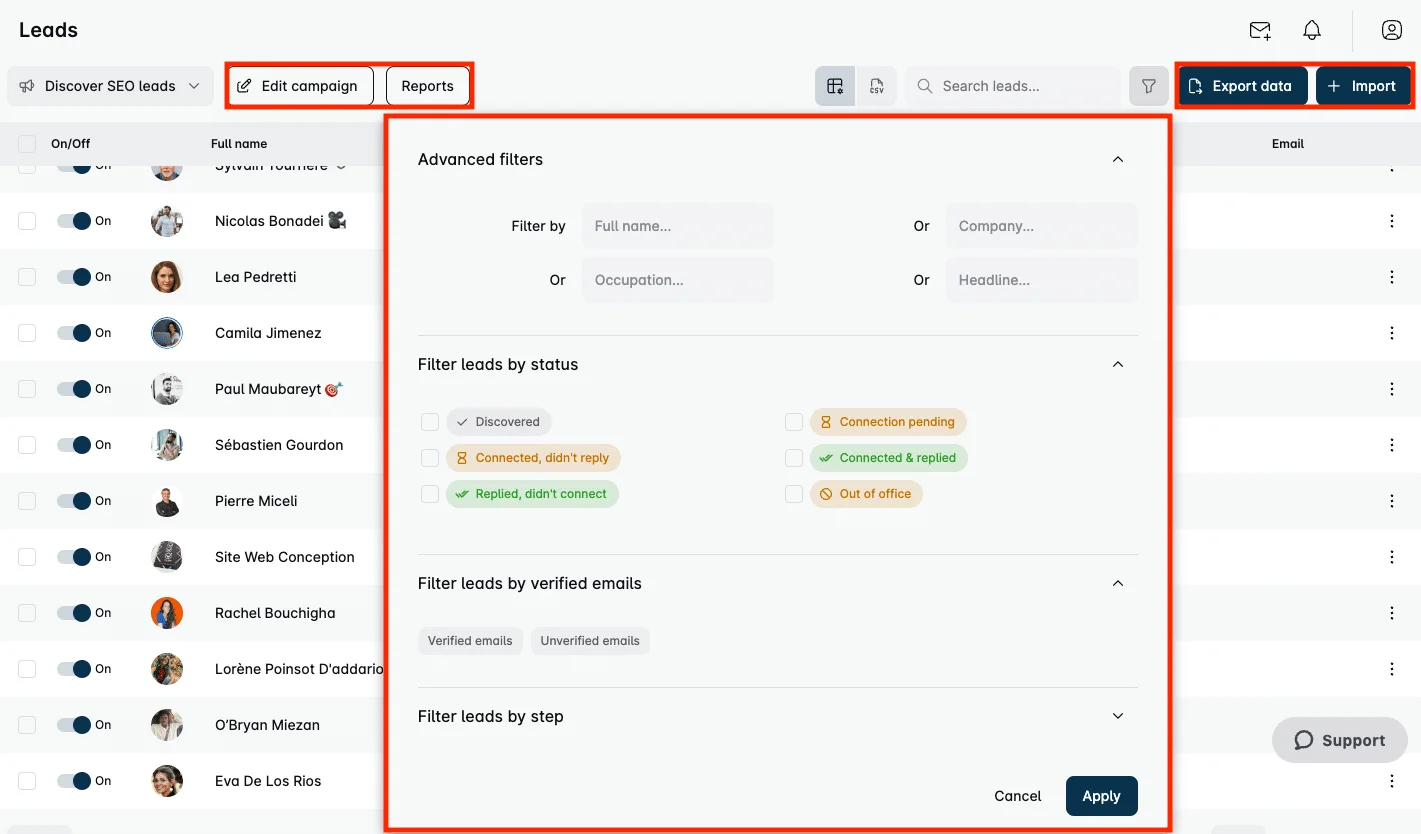Select the Unverified emails chip
This screenshot has height=834, width=1421.
coord(590,641)
